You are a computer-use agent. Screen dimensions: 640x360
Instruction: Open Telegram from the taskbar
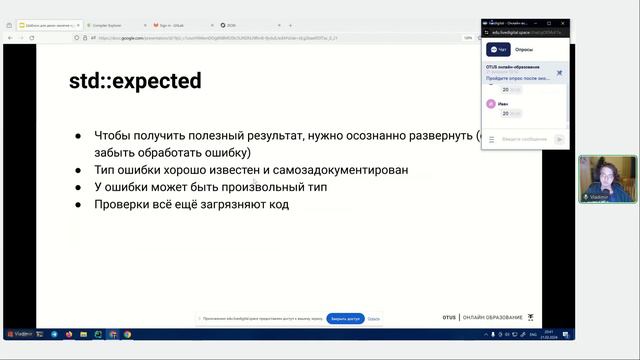(x=54, y=334)
